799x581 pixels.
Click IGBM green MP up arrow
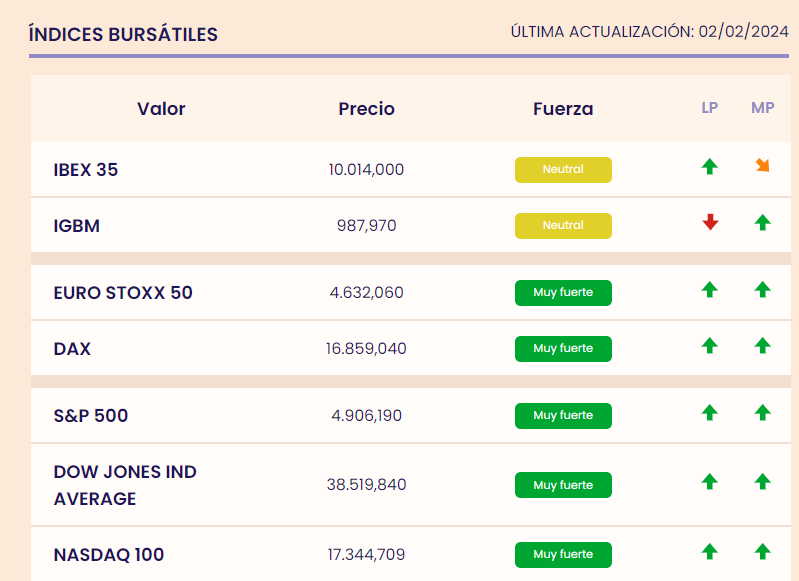click(762, 223)
